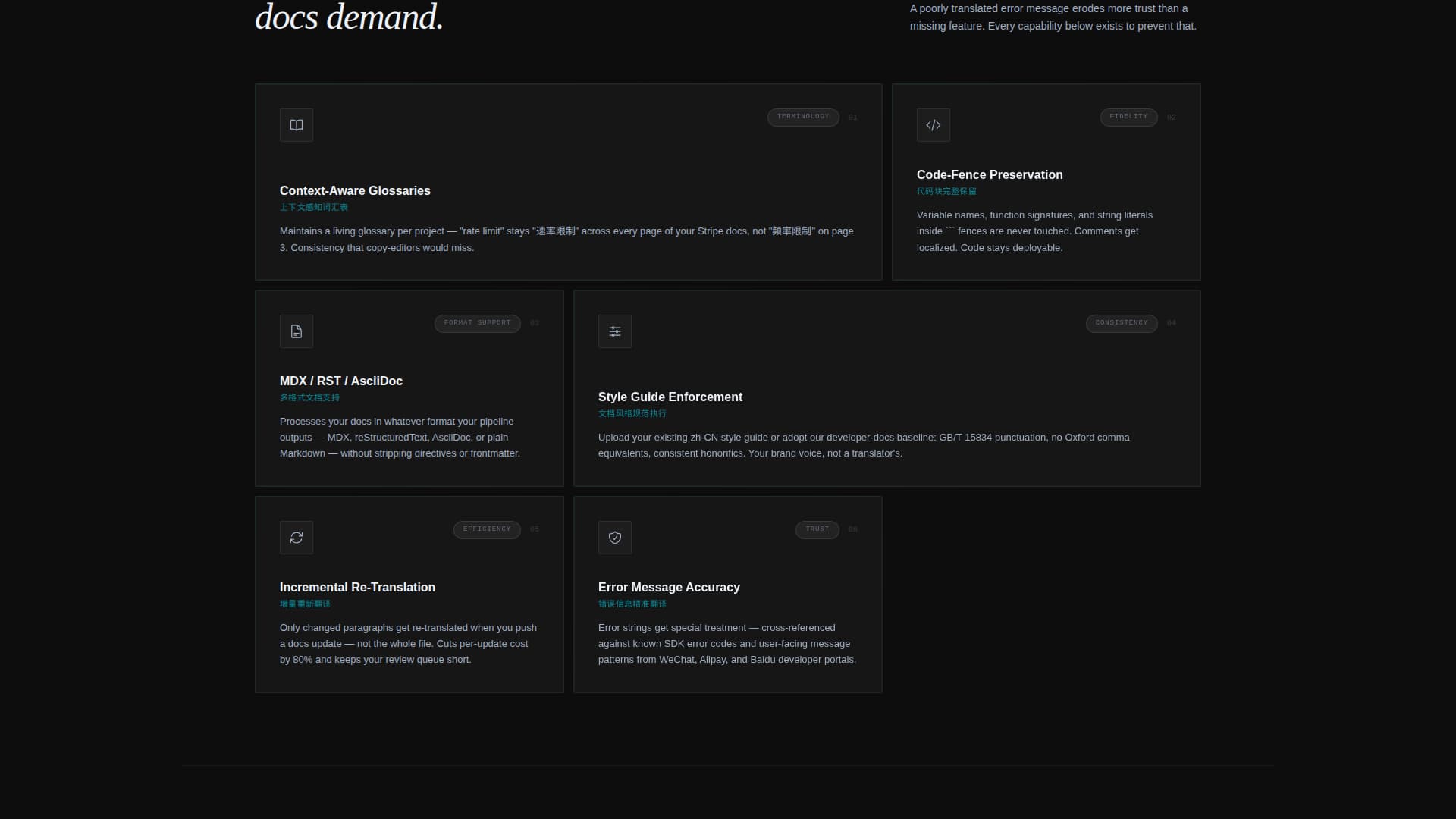Select the TRUST tag badge

(x=817, y=529)
